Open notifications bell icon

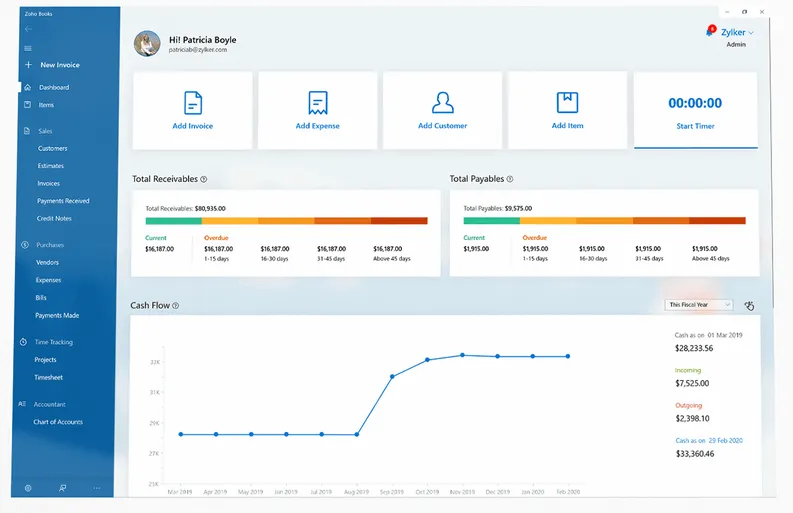click(710, 32)
